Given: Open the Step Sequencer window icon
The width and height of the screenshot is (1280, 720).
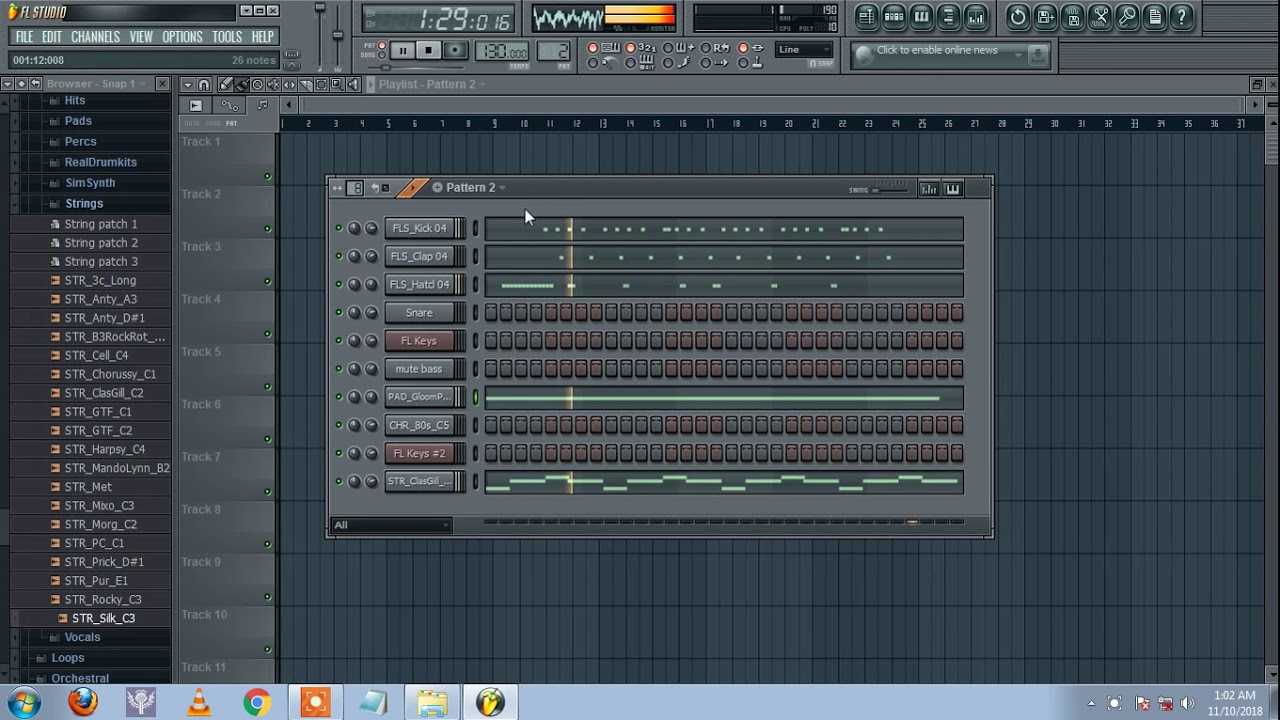Looking at the screenshot, I should 894,16.
